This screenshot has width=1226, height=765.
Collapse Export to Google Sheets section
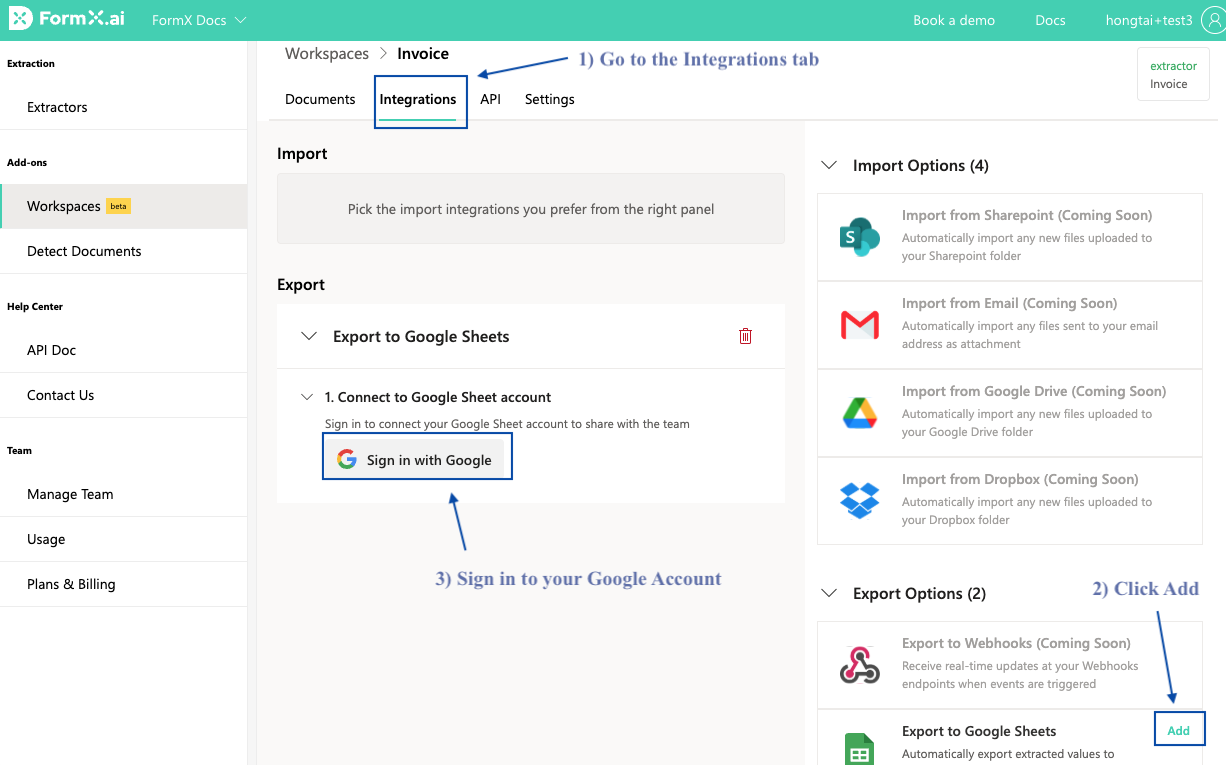click(309, 336)
